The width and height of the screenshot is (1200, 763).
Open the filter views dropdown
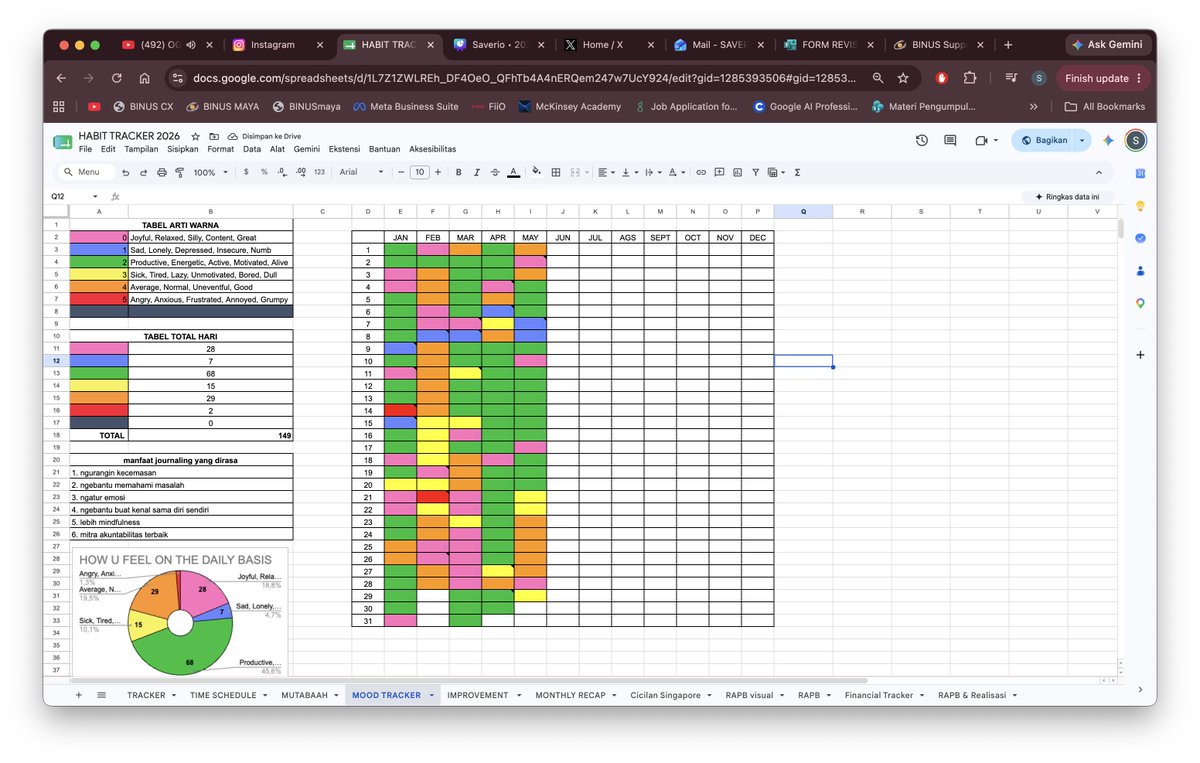point(776,172)
